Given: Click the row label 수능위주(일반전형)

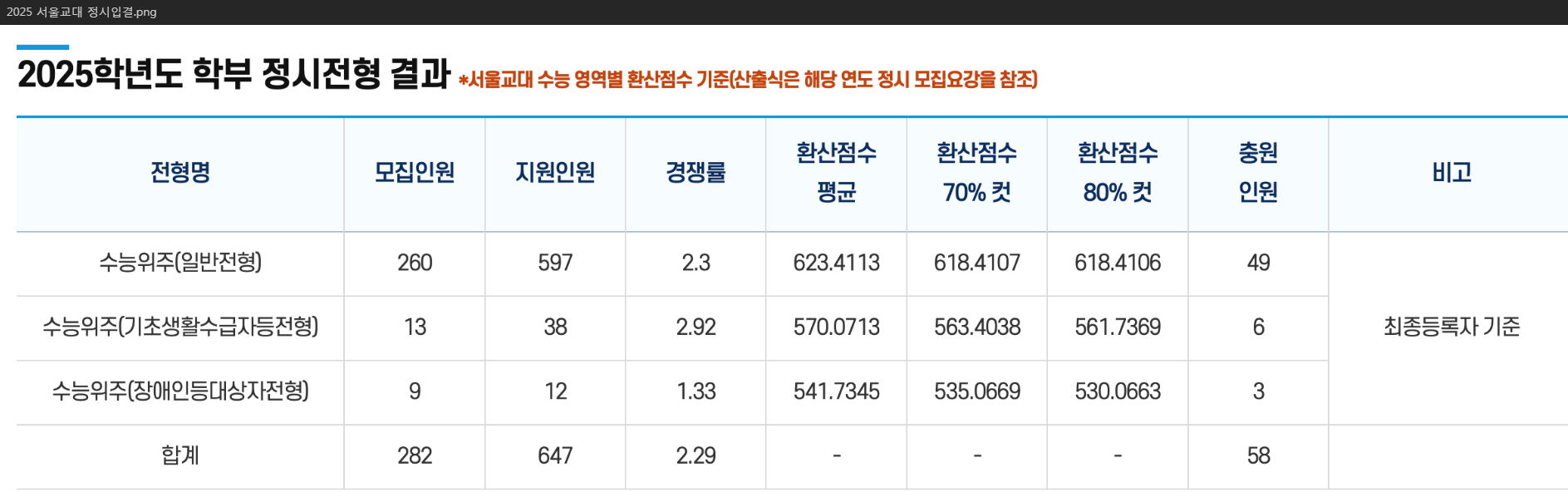Looking at the screenshot, I should point(180,263).
